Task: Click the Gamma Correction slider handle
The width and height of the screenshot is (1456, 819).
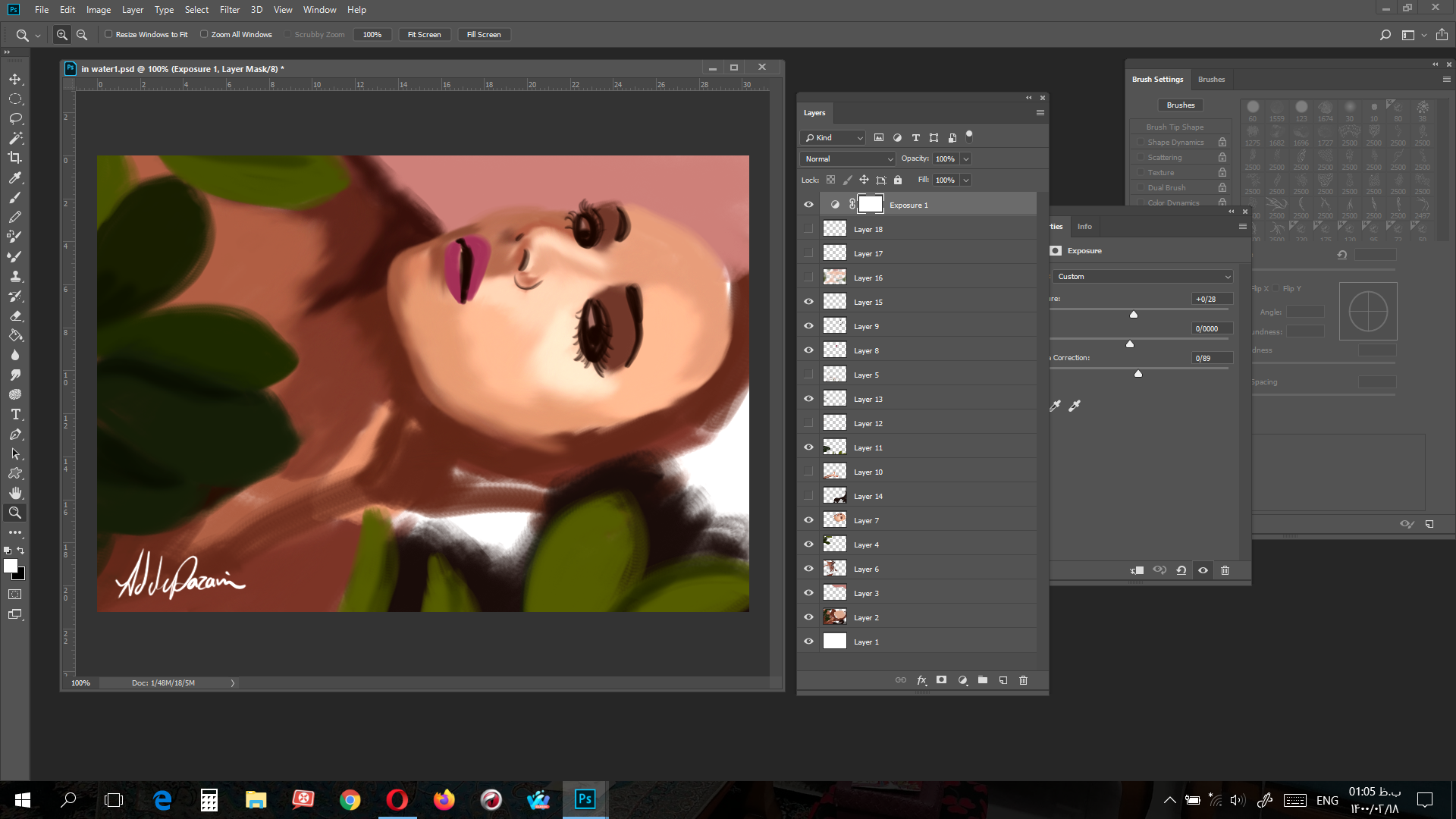Action: click(x=1138, y=374)
